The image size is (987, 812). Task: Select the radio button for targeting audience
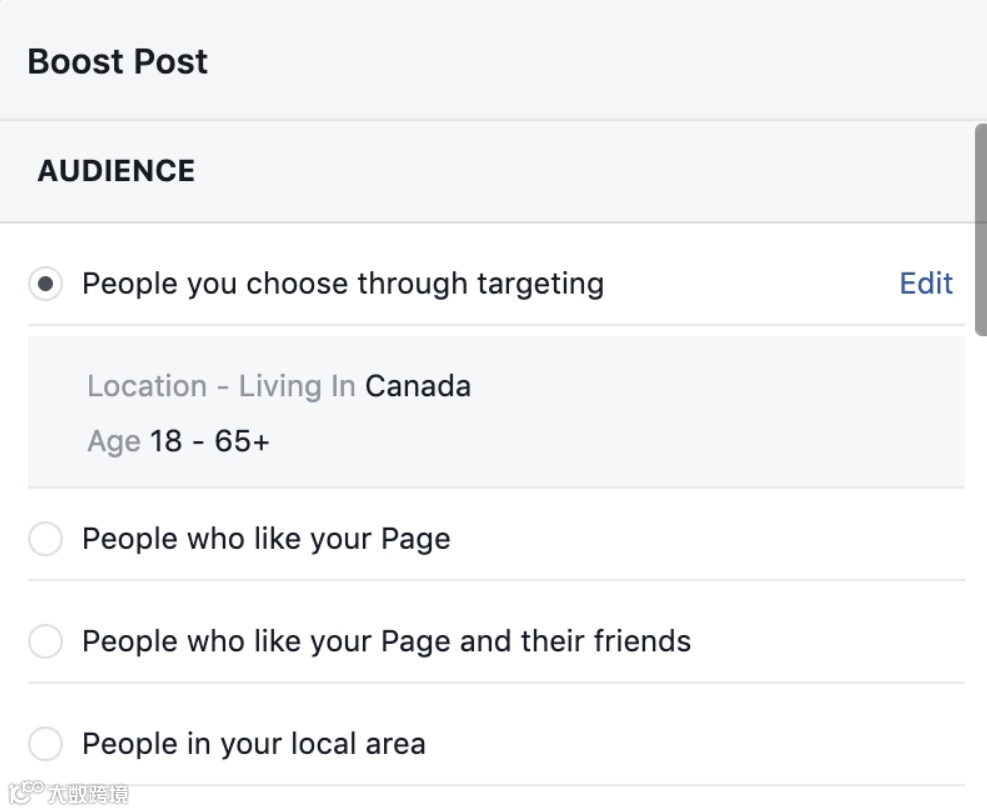(45, 284)
